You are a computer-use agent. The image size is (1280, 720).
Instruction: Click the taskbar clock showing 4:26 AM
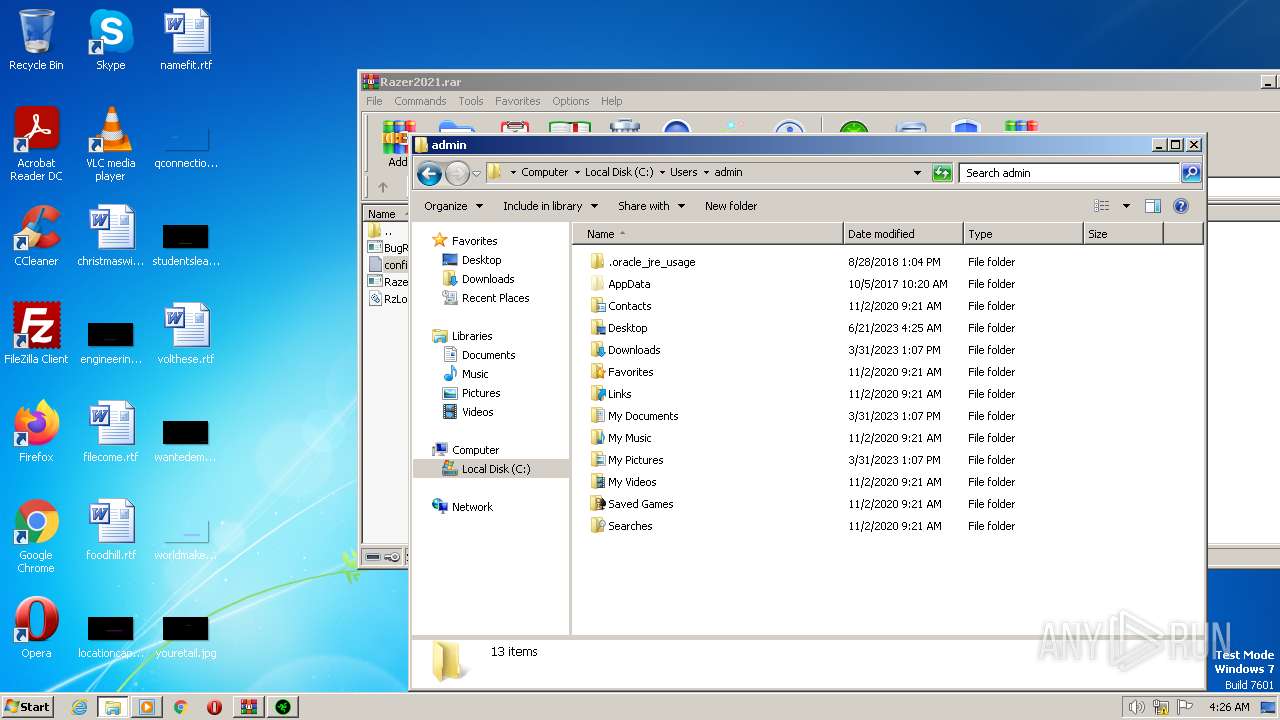1228,707
